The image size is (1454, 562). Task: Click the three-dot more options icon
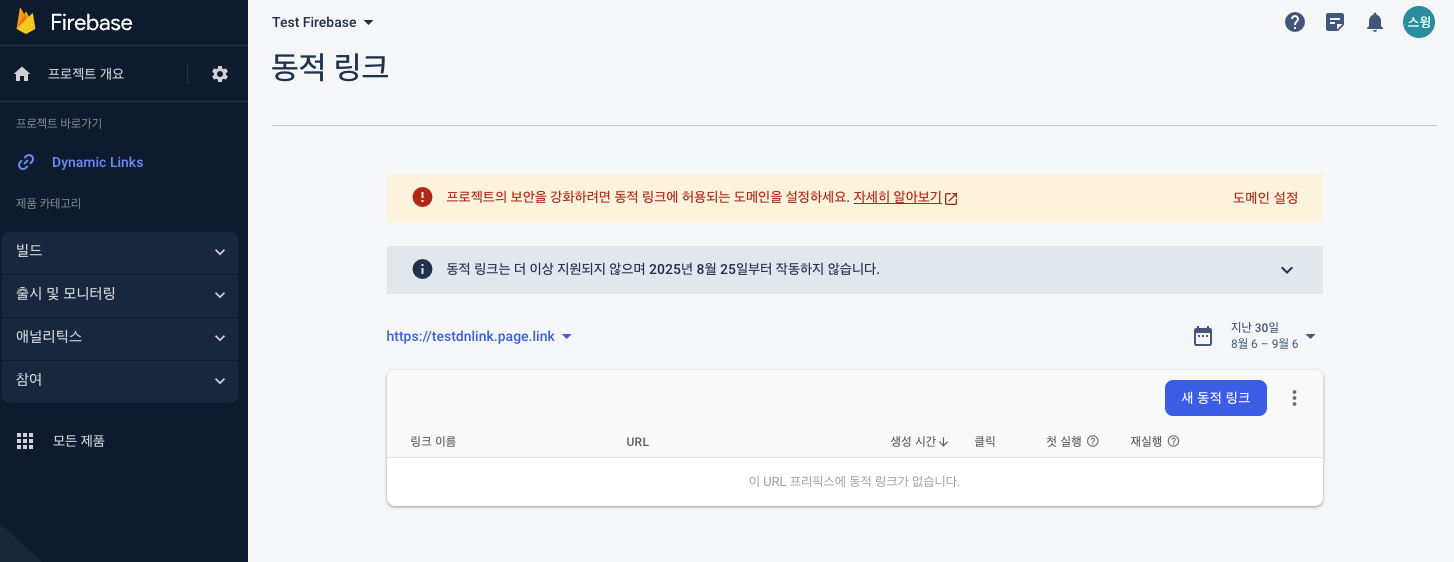tap(1294, 398)
